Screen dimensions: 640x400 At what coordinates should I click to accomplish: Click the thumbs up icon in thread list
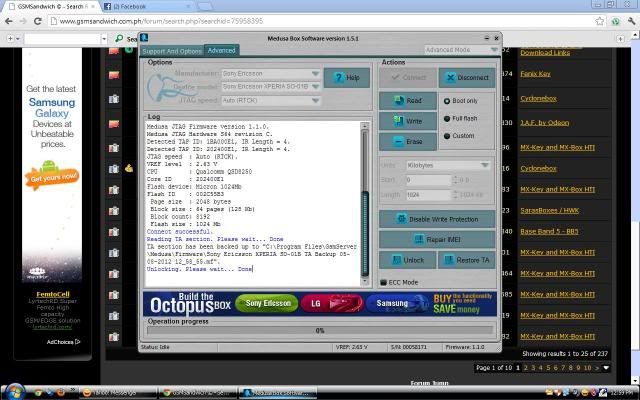tap(129, 168)
